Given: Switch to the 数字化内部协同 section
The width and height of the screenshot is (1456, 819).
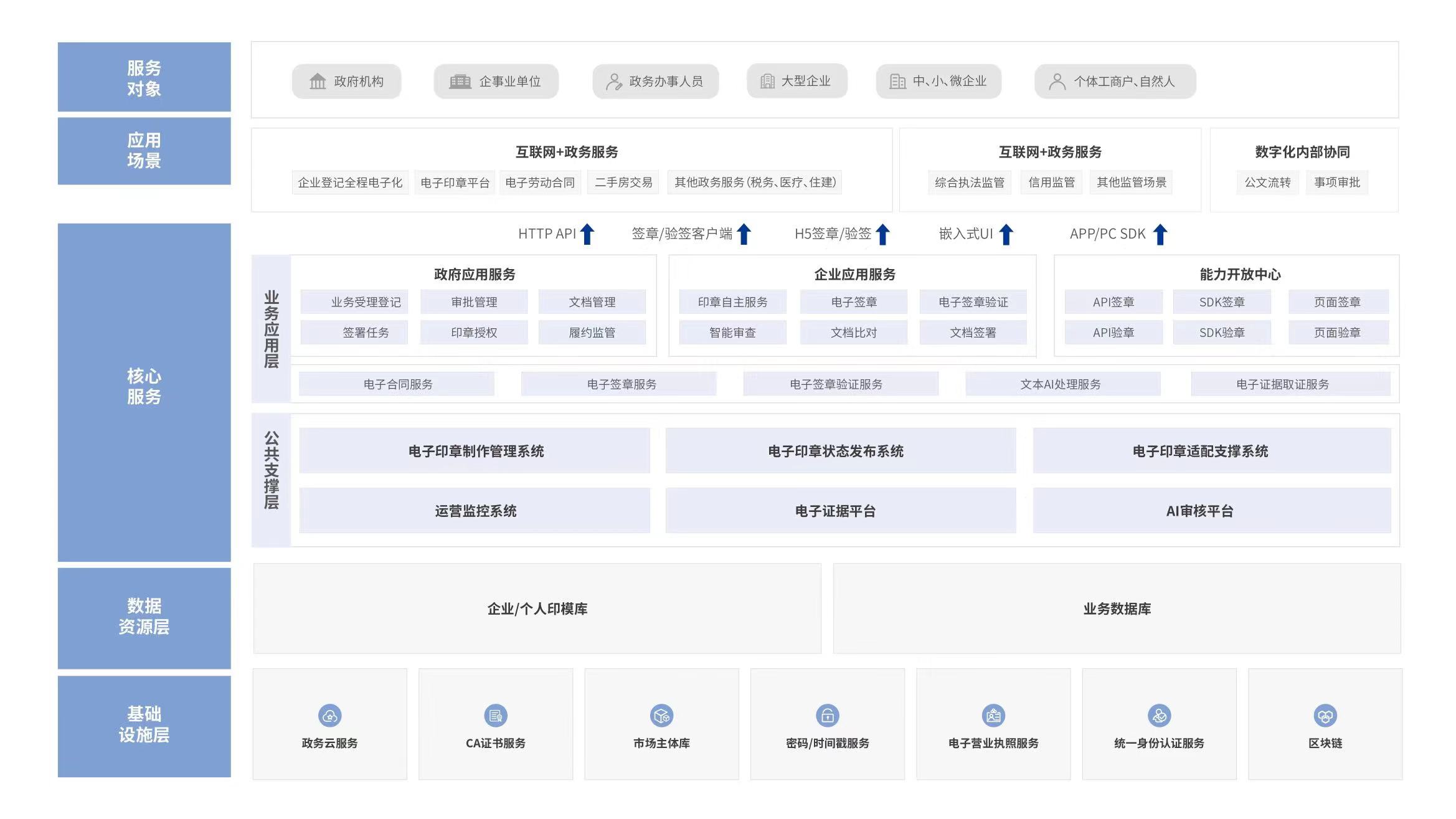Looking at the screenshot, I should point(1303,149).
